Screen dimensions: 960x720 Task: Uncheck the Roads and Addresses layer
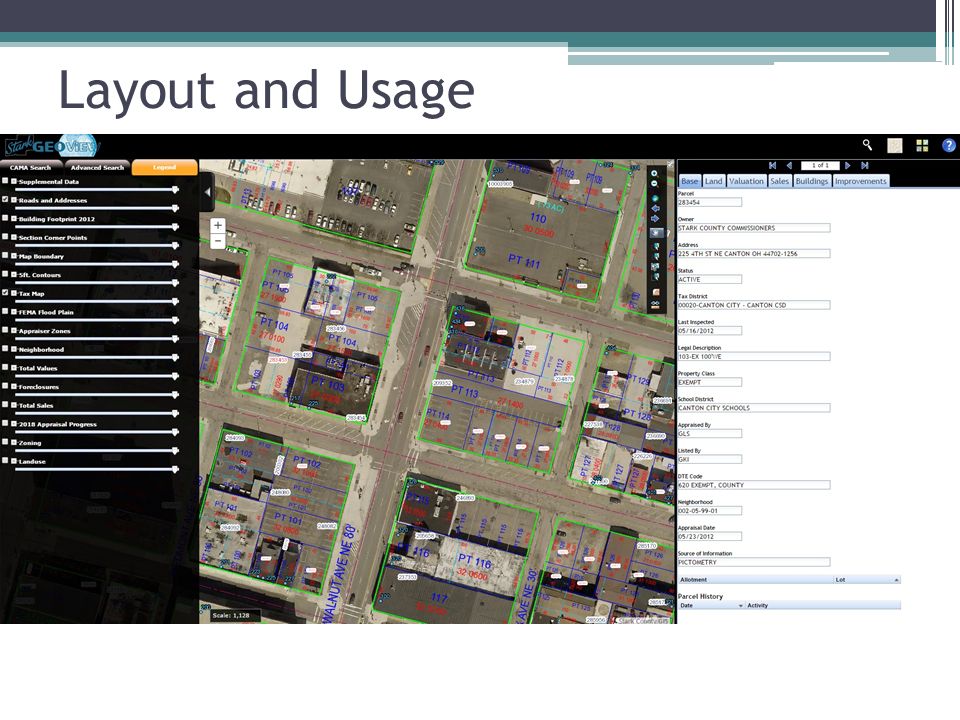6,200
